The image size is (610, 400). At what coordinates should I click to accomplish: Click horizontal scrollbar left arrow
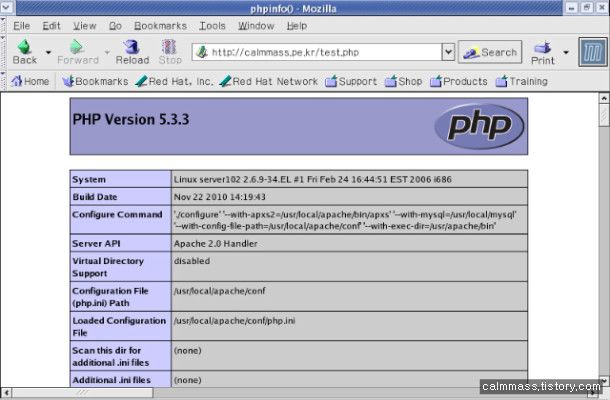[6, 393]
